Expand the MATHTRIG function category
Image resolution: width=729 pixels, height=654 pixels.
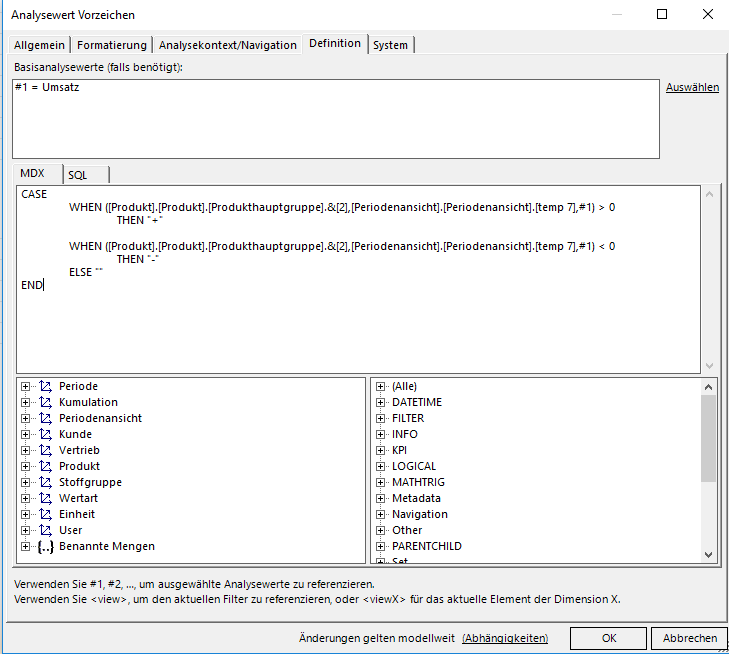pyautogui.click(x=381, y=482)
